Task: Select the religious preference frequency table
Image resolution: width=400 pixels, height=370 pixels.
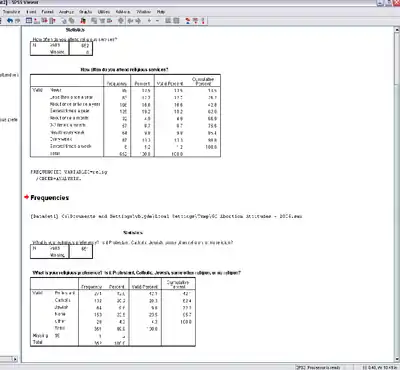Action: (113, 312)
